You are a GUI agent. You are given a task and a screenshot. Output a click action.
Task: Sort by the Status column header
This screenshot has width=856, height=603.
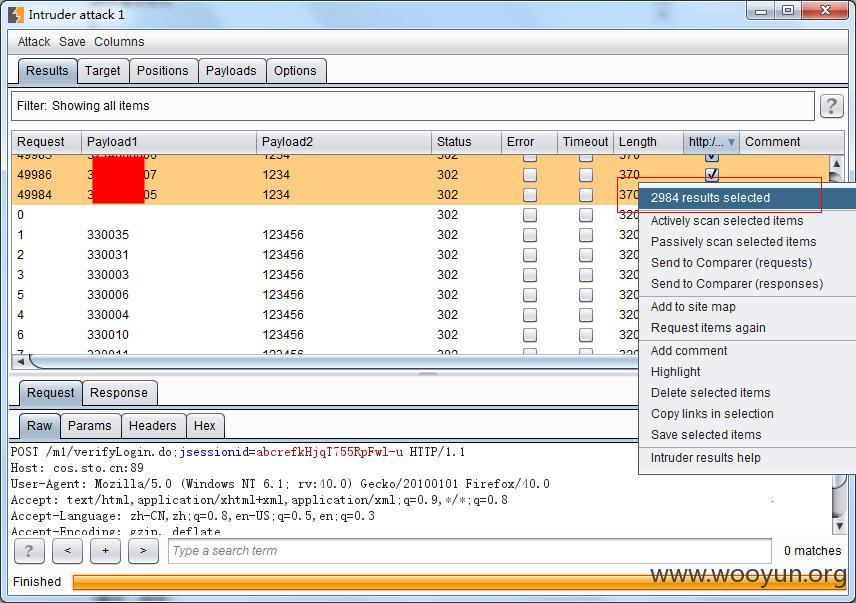[466, 142]
